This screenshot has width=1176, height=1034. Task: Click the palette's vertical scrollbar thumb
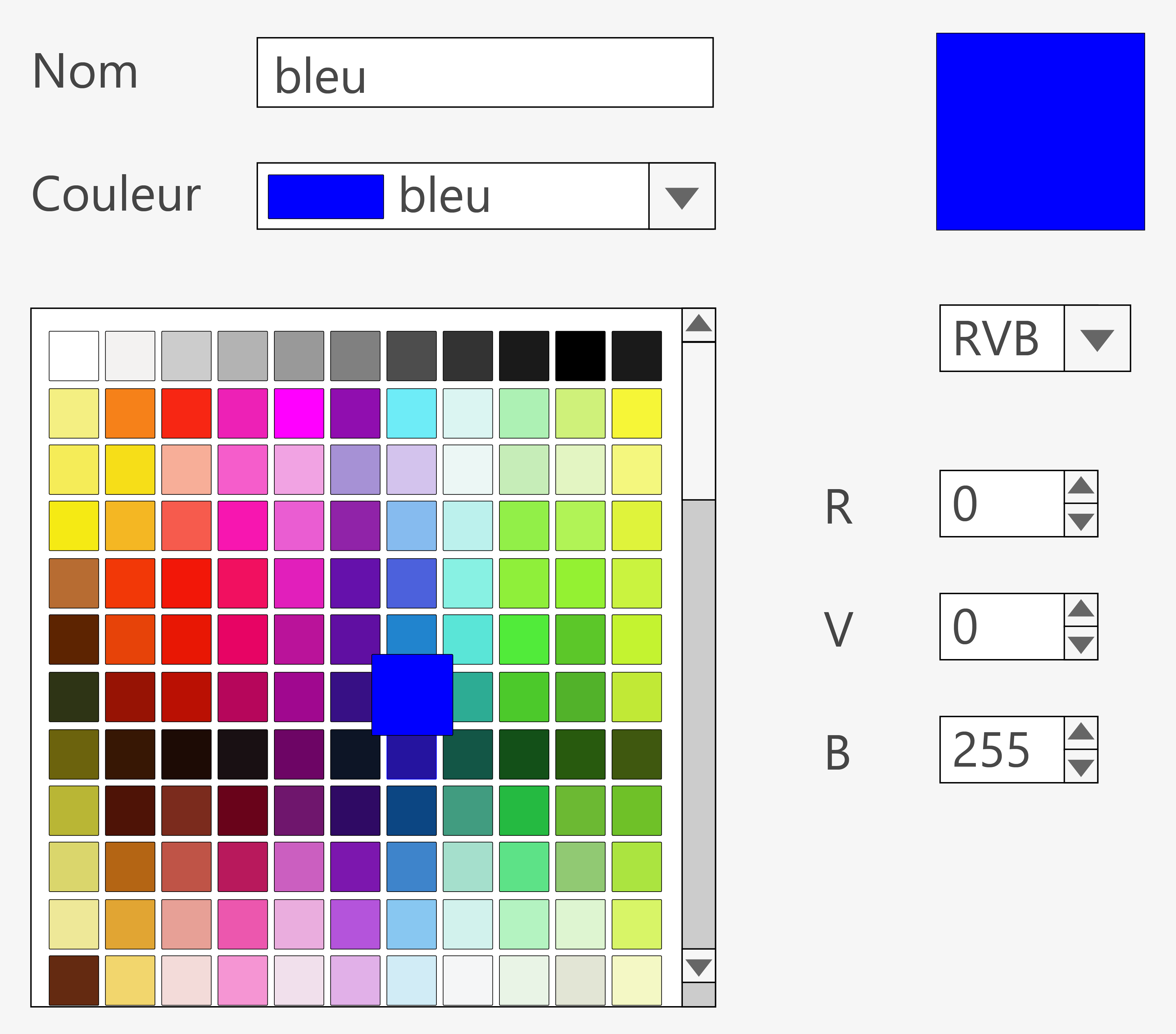[x=699, y=420]
